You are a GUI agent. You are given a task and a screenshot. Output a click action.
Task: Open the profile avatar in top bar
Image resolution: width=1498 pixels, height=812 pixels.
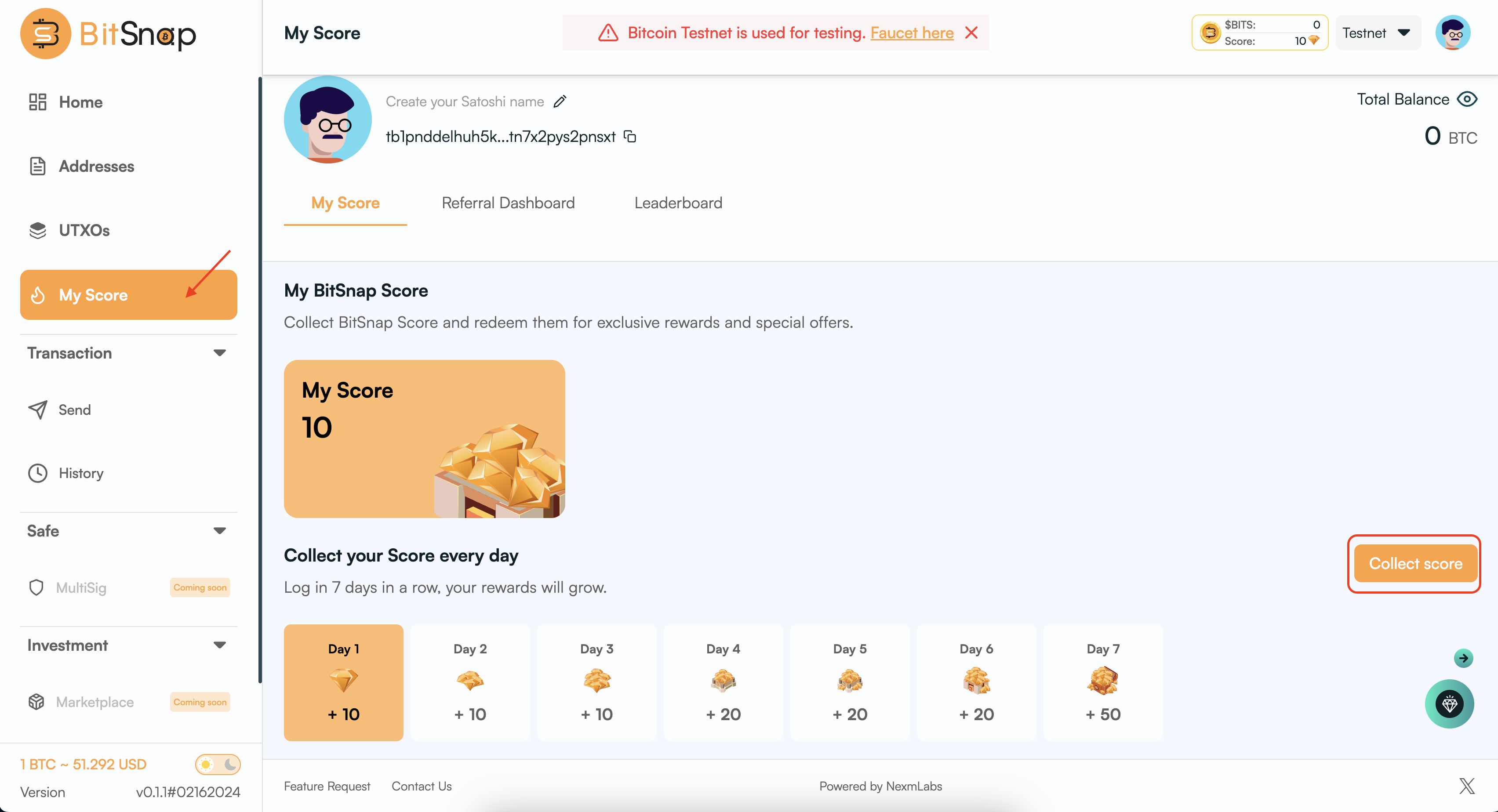(x=1452, y=33)
